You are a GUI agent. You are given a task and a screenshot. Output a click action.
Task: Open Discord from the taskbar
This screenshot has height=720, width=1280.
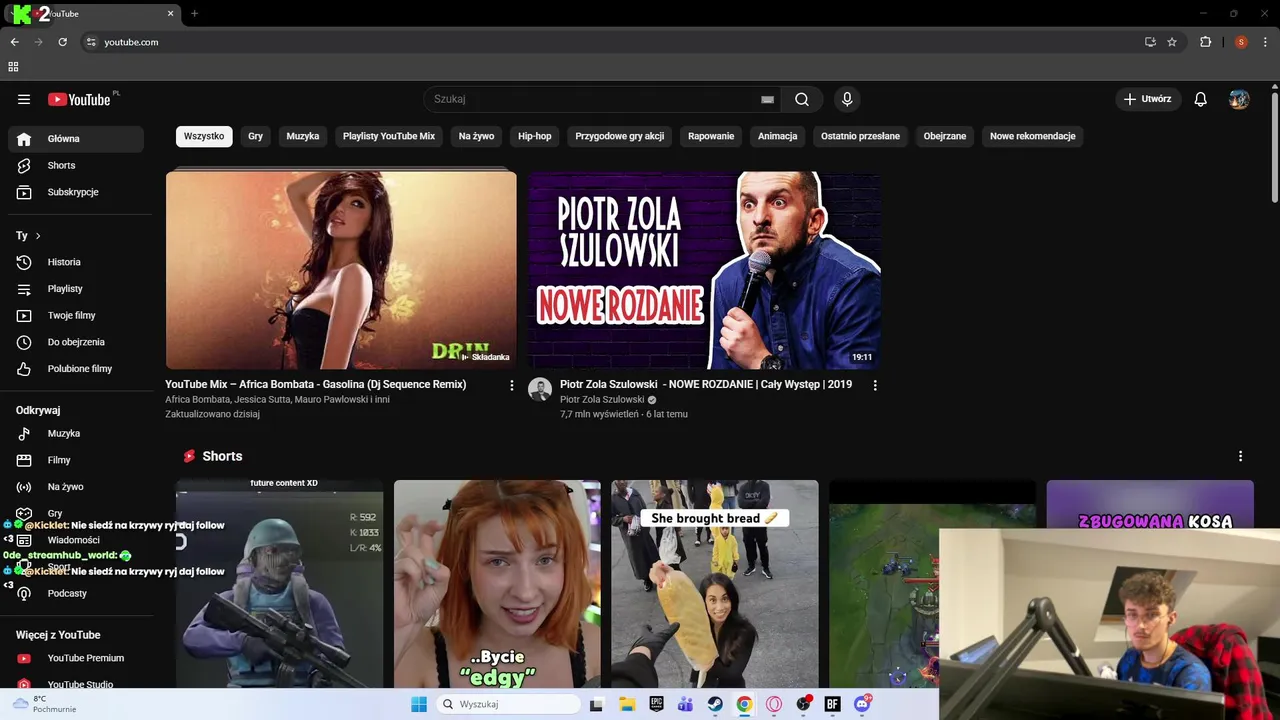click(x=862, y=704)
